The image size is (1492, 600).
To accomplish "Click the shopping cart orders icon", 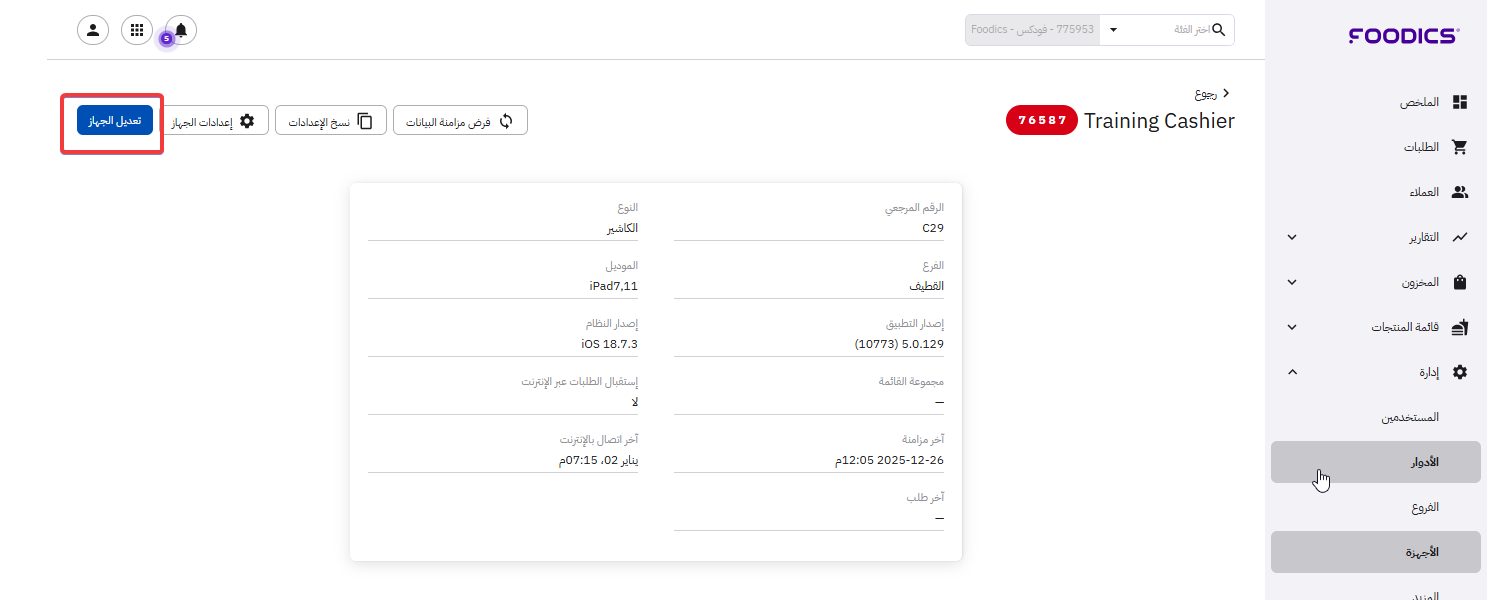I will 1459,147.
